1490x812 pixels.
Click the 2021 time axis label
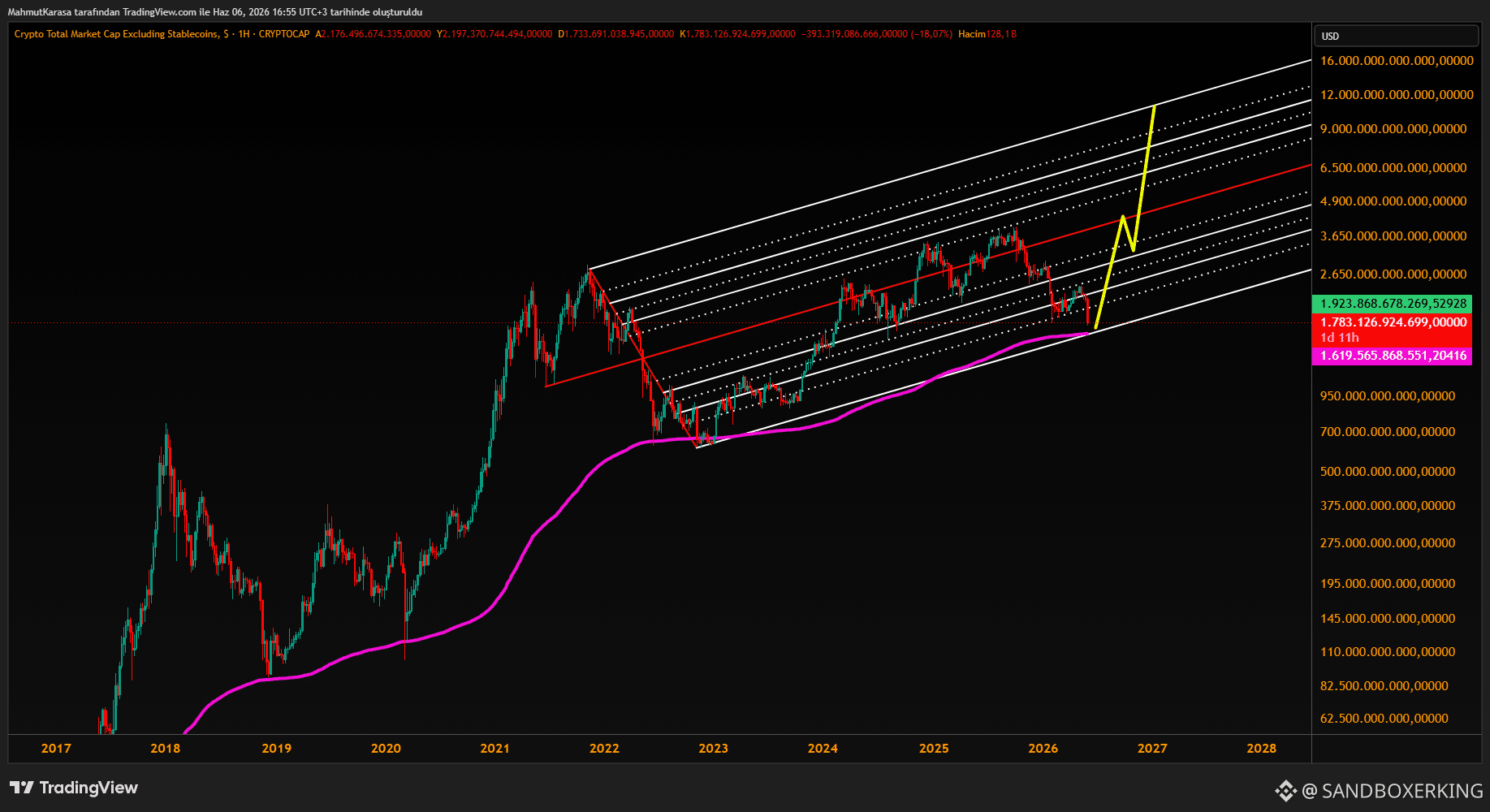(495, 749)
